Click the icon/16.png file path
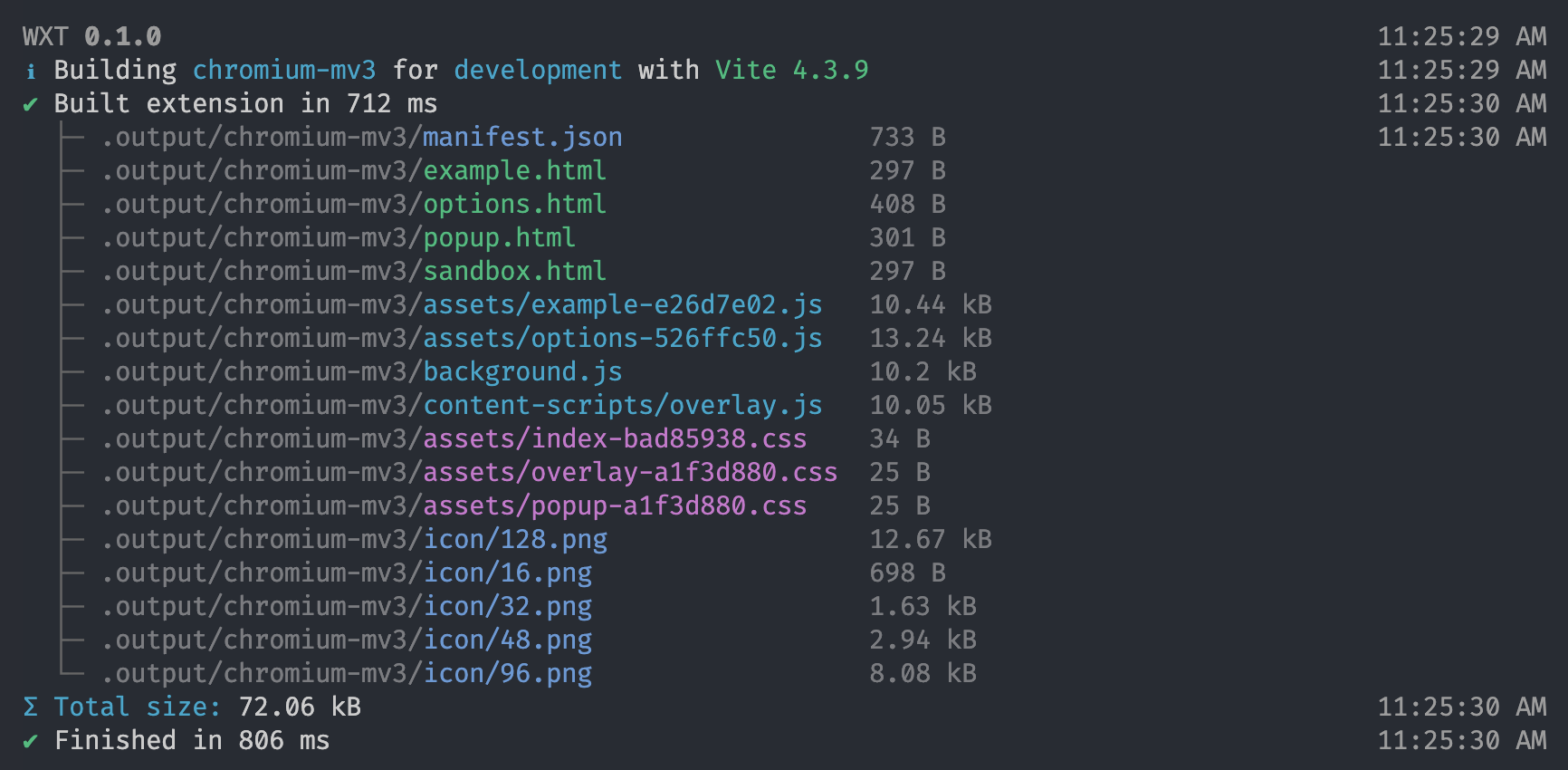The image size is (1568, 770). click(347, 573)
